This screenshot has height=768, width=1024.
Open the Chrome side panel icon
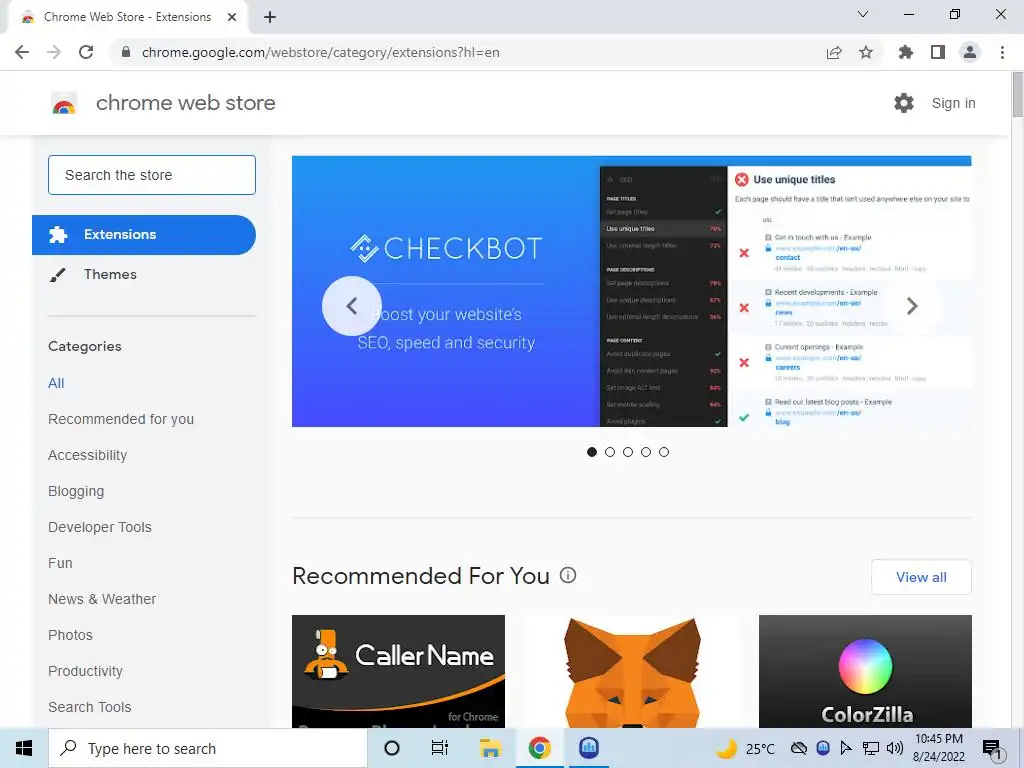938,52
